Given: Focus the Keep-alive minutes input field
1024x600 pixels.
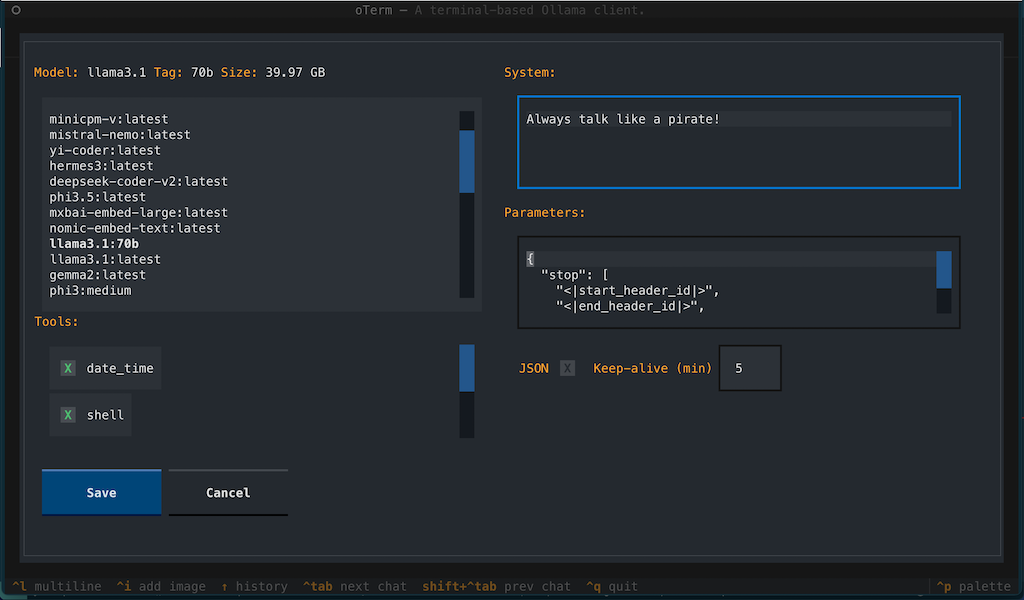Looking at the screenshot, I should coord(750,368).
